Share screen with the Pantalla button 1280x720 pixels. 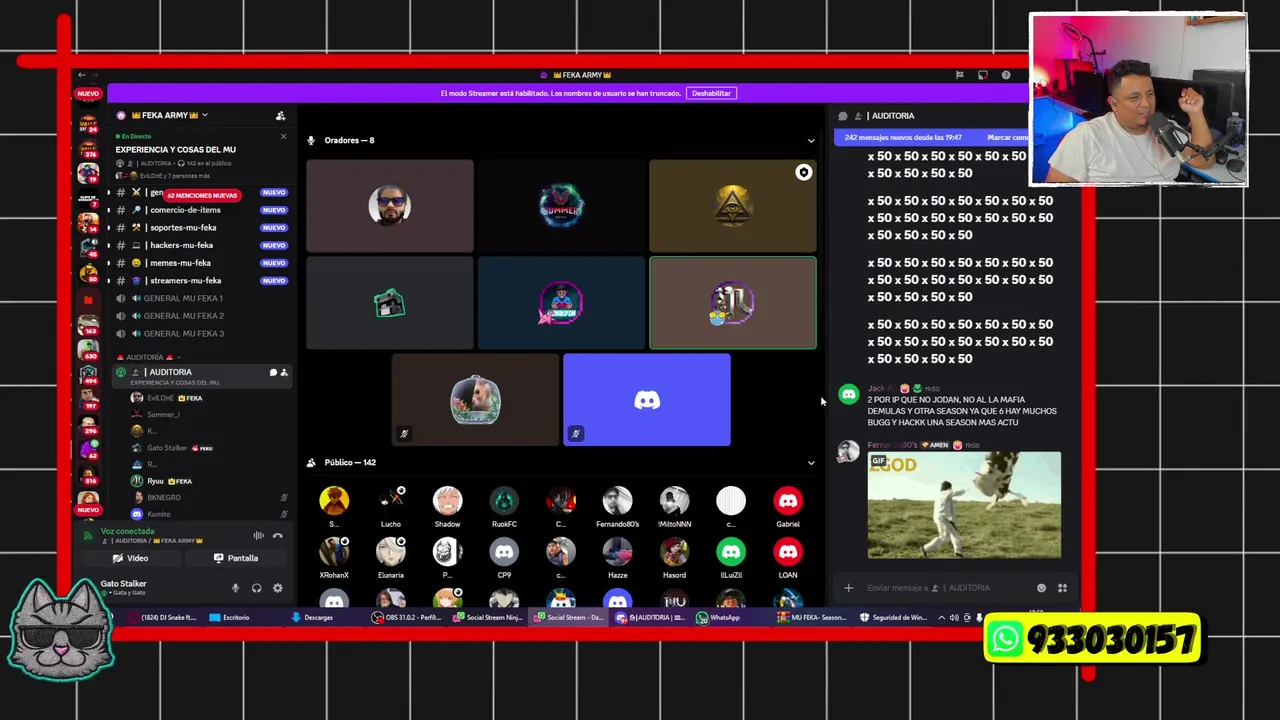click(x=235, y=558)
